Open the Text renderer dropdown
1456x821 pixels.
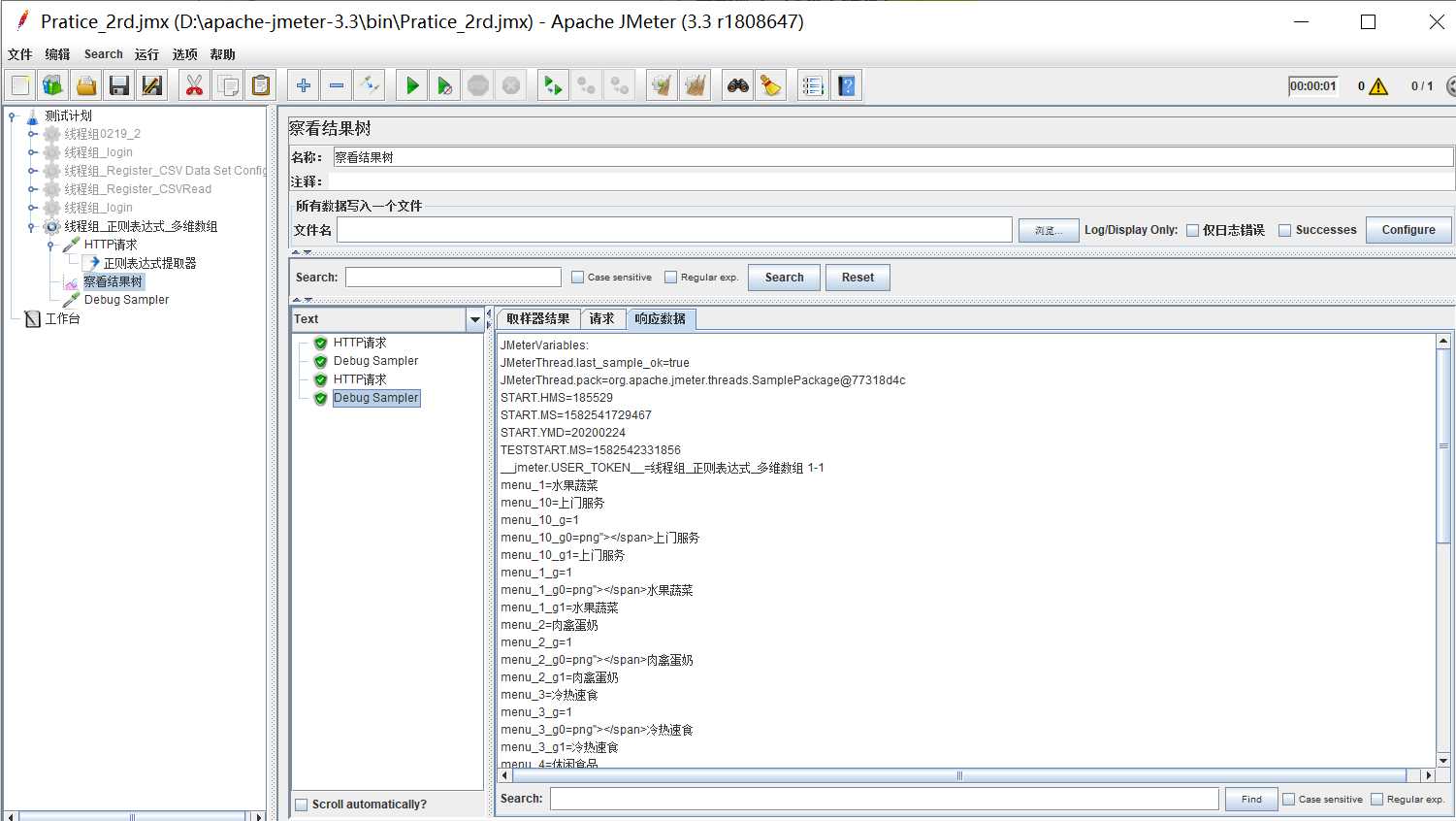(474, 319)
